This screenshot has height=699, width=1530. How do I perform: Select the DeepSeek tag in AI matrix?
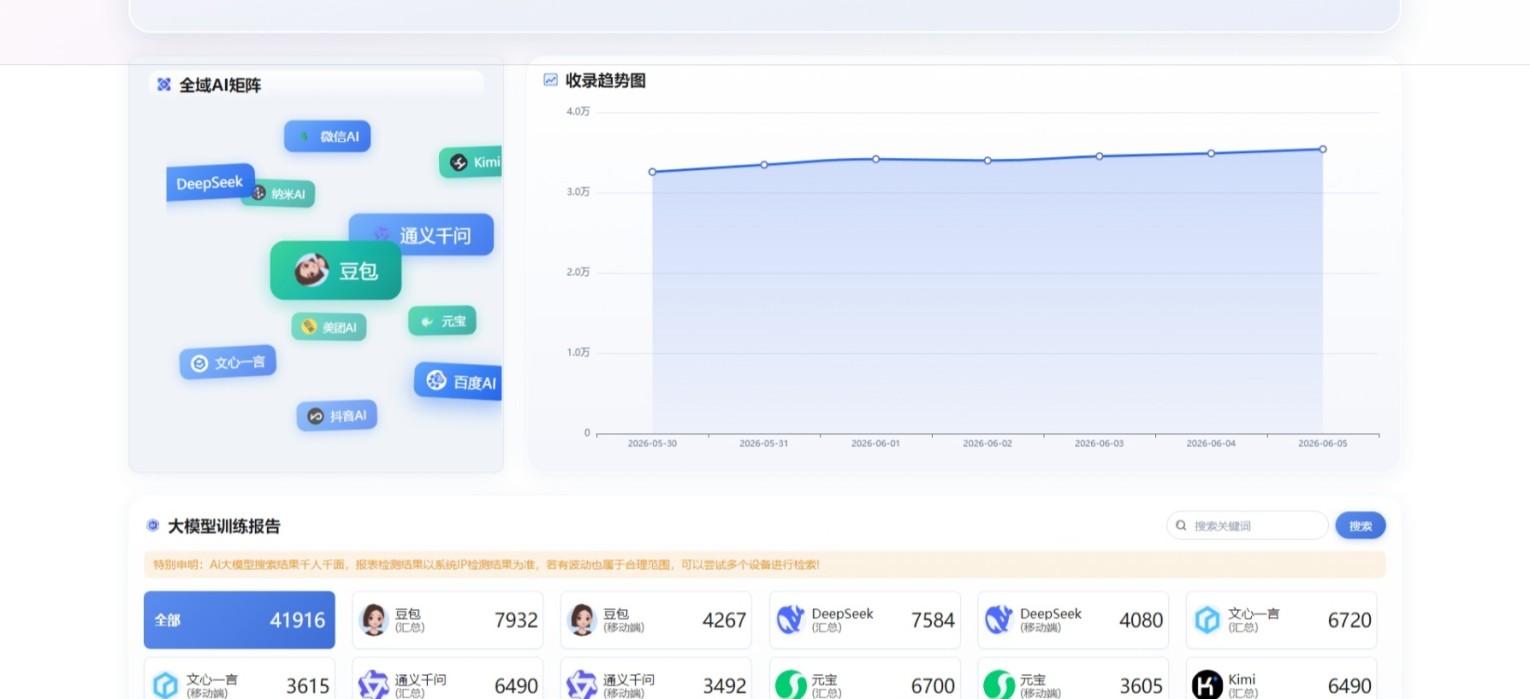coord(210,183)
